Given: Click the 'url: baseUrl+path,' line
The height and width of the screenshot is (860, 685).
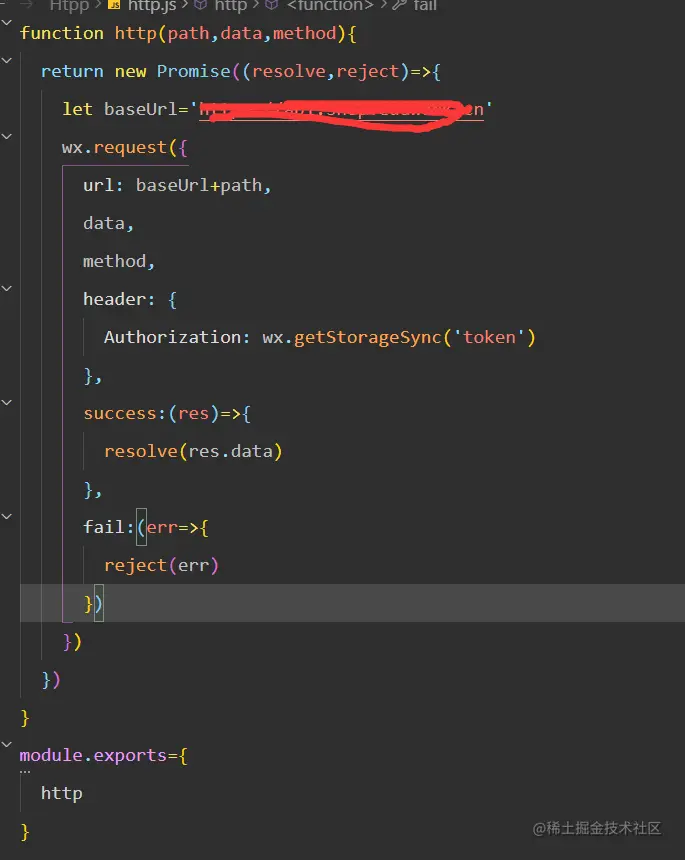Looking at the screenshot, I should [177, 185].
